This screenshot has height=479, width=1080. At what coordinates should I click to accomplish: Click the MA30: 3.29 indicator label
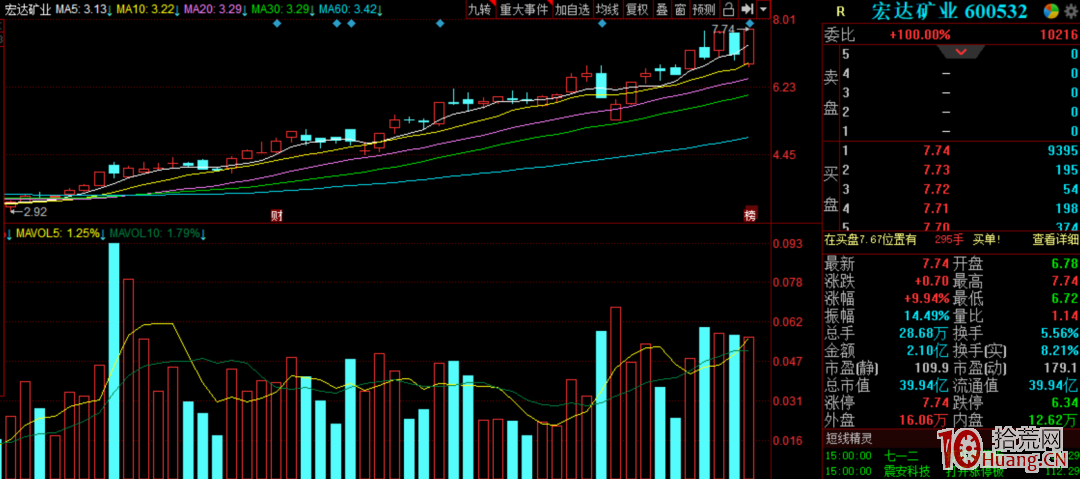click(x=283, y=10)
